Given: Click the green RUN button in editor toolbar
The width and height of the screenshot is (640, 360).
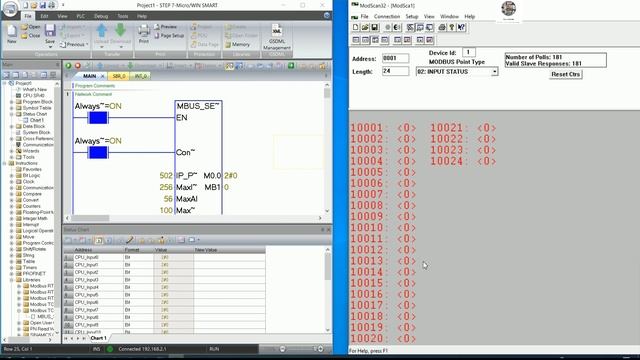Looking at the screenshot, I should point(68,66).
